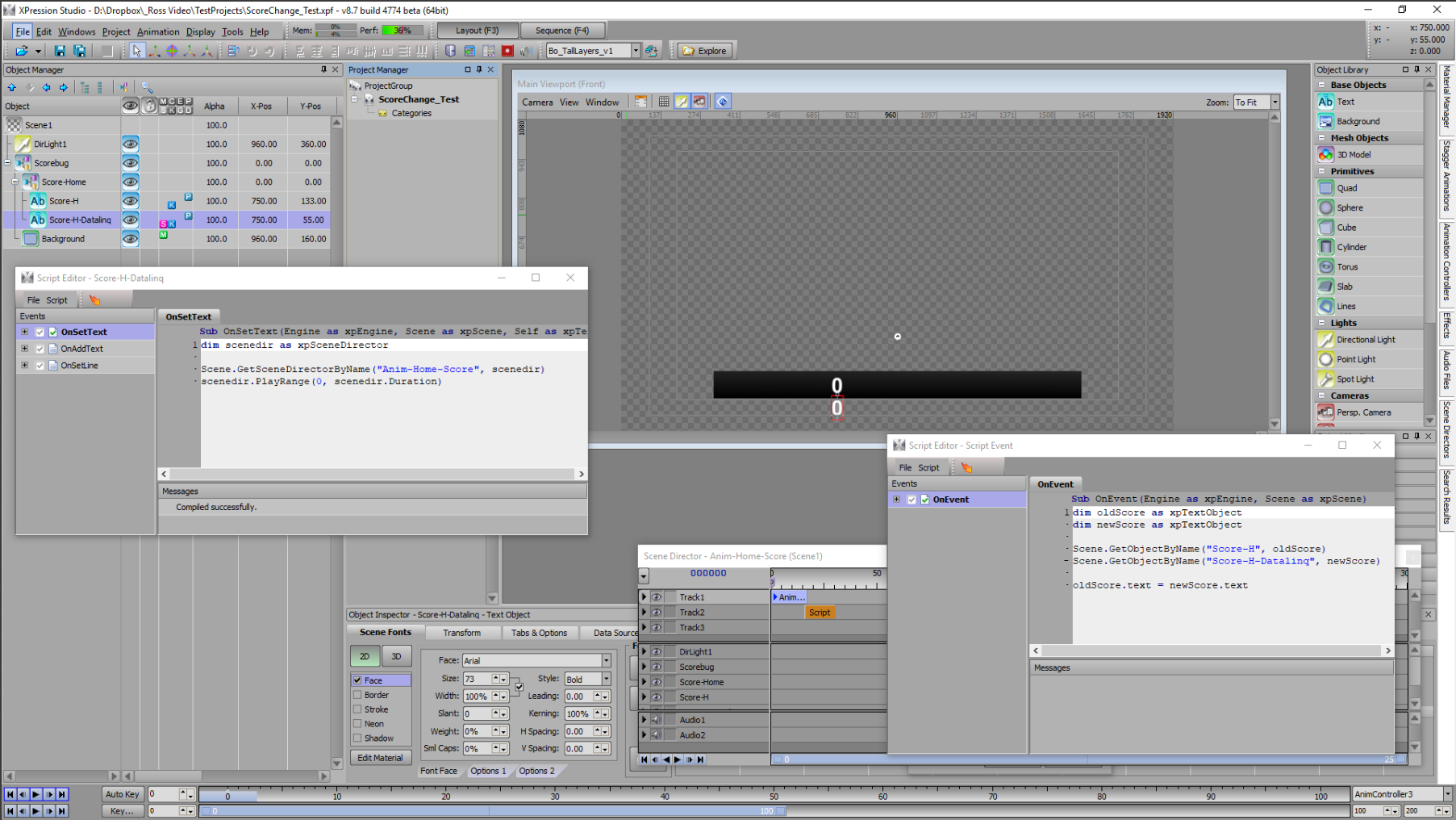
Task: Toggle the Border checkbox in Scene Fonts
Action: tap(357, 695)
